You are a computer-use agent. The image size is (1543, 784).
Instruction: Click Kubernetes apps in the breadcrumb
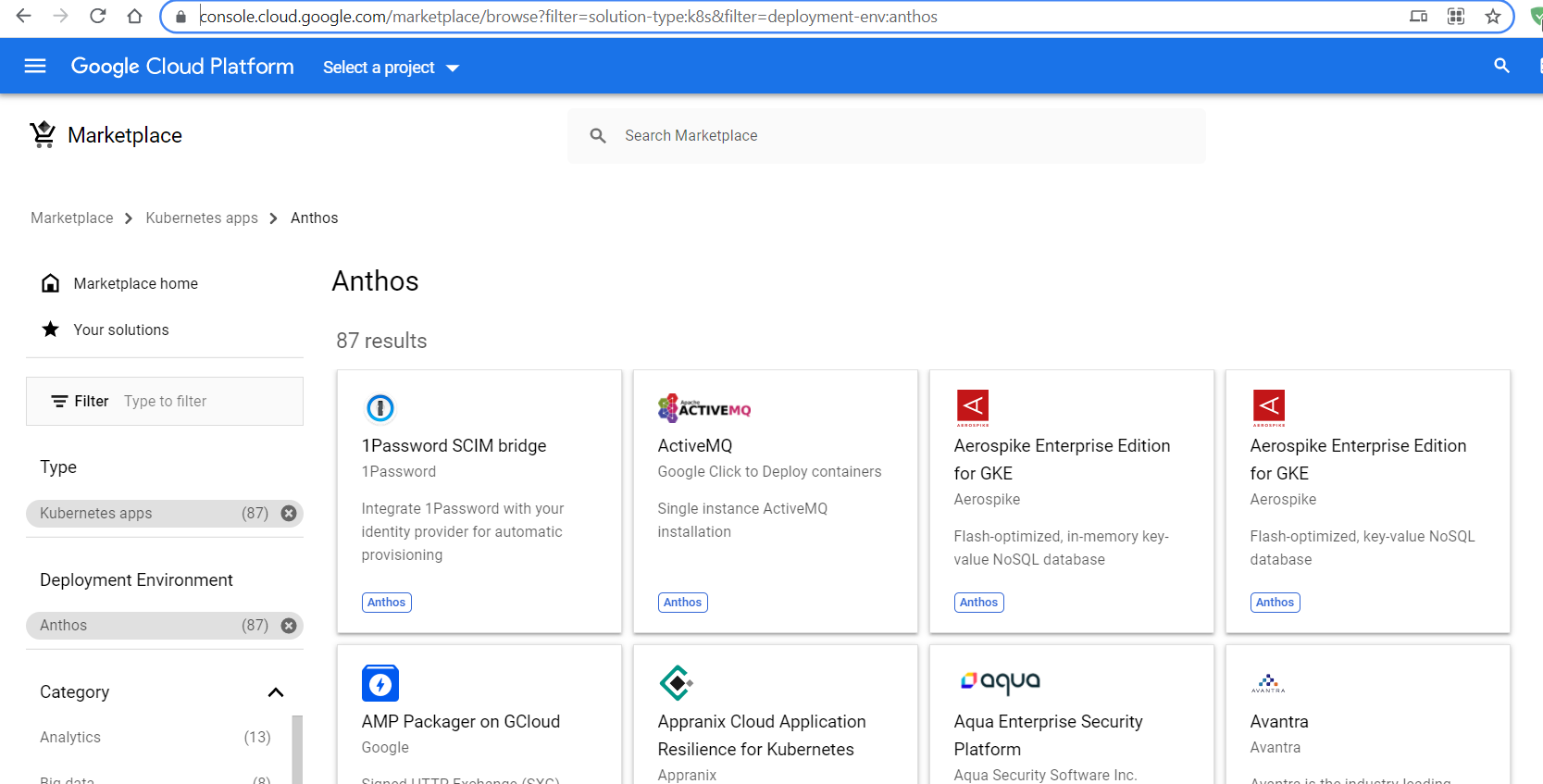(202, 218)
